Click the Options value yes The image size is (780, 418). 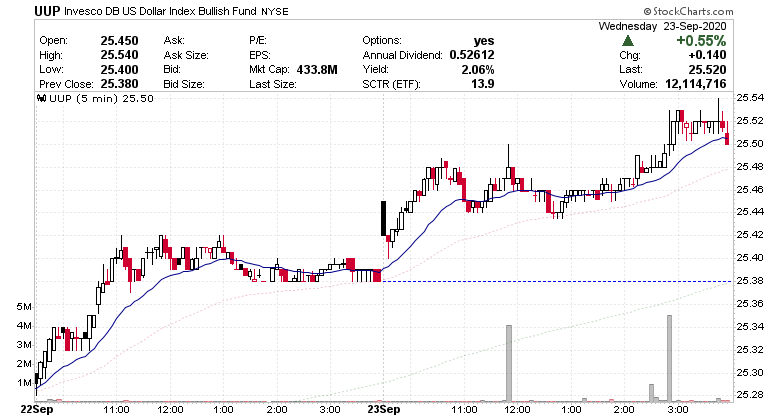tap(484, 40)
